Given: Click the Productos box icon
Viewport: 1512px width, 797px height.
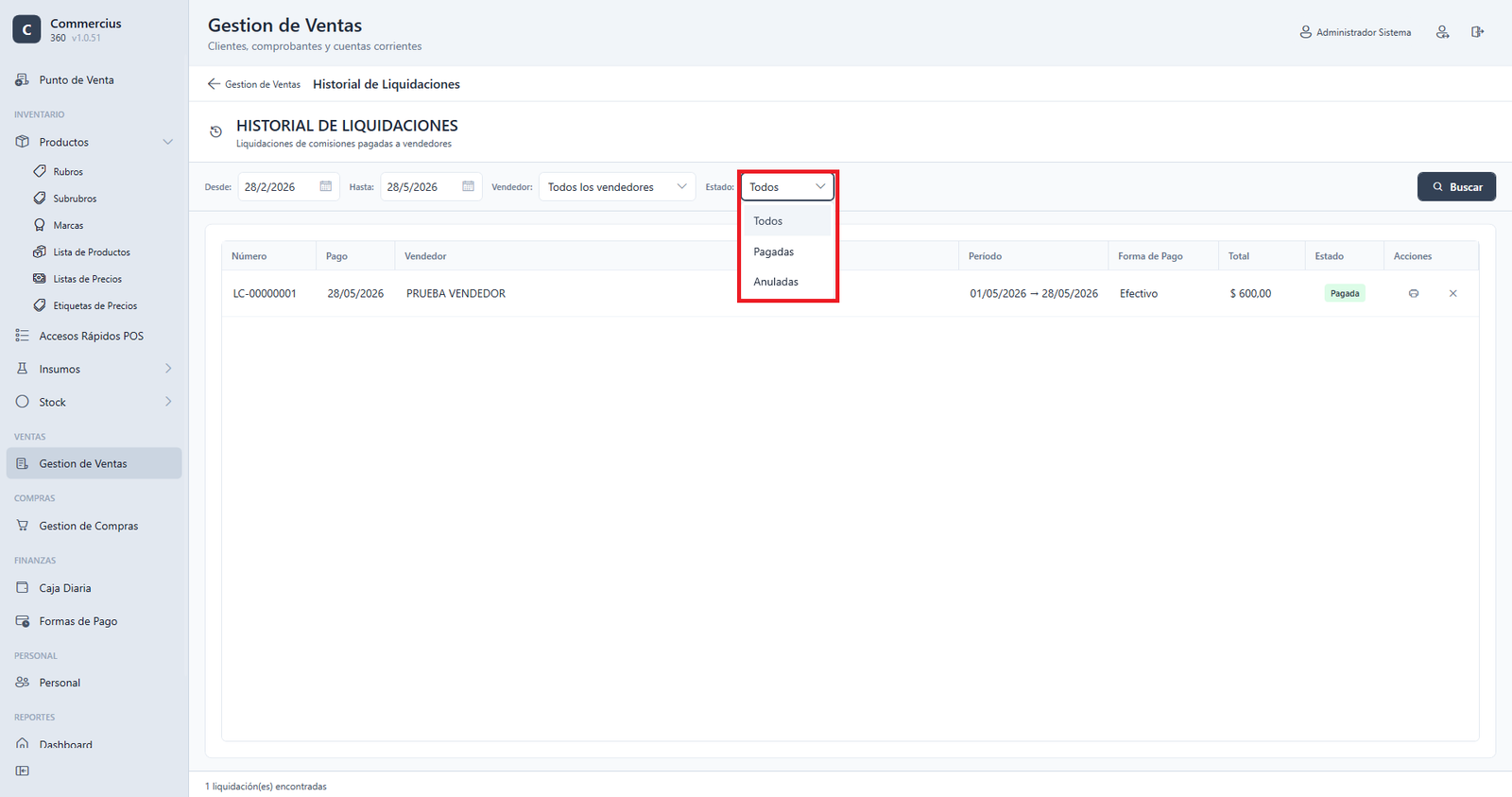Looking at the screenshot, I should tap(23, 142).
